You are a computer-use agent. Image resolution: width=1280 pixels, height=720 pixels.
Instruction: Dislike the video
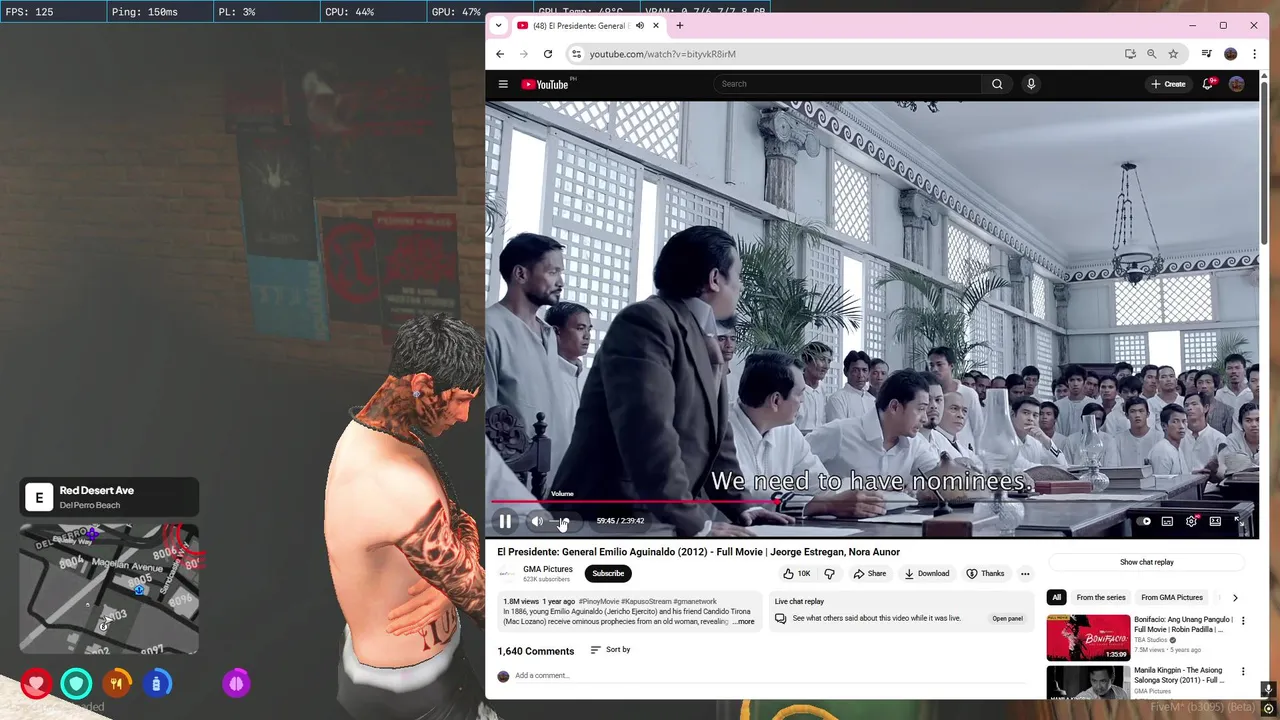pos(829,574)
